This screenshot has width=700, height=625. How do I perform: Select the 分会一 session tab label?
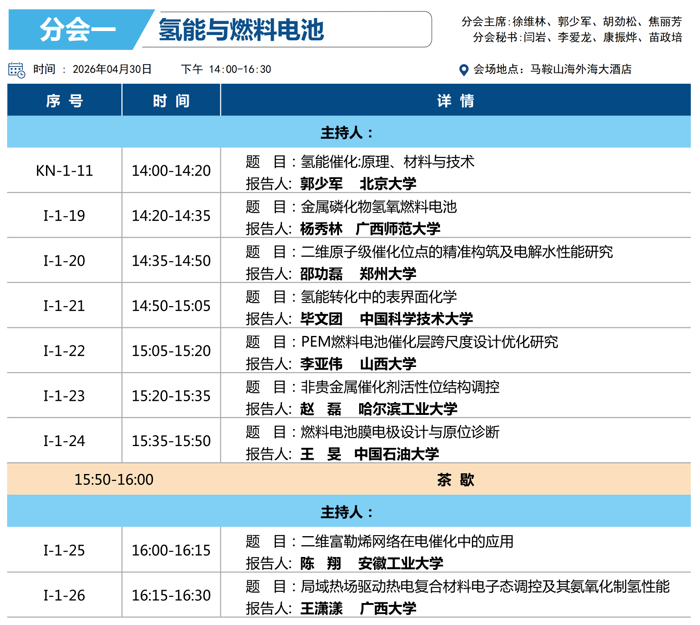pyautogui.click(x=77, y=30)
